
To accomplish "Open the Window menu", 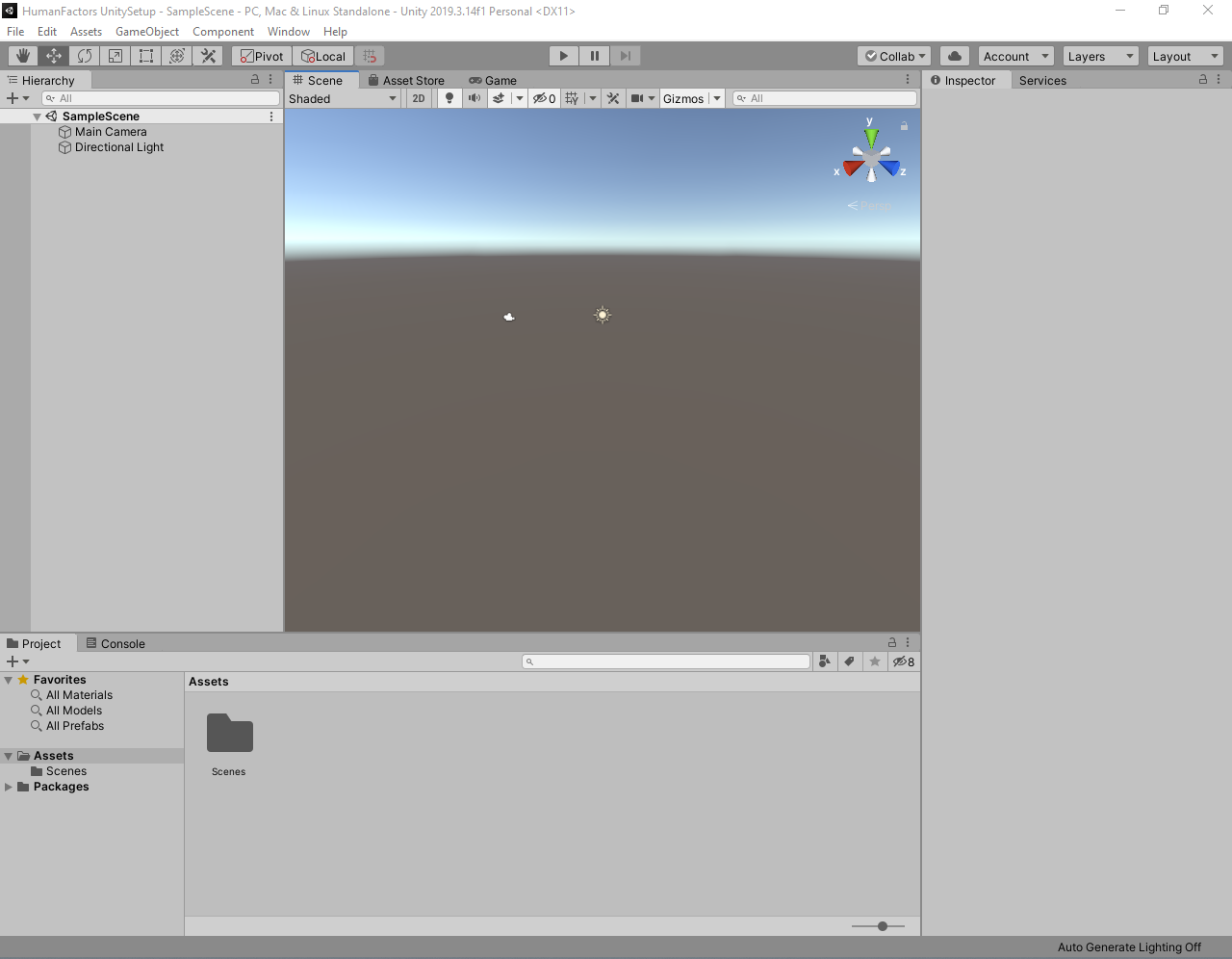I will pyautogui.click(x=289, y=32).
